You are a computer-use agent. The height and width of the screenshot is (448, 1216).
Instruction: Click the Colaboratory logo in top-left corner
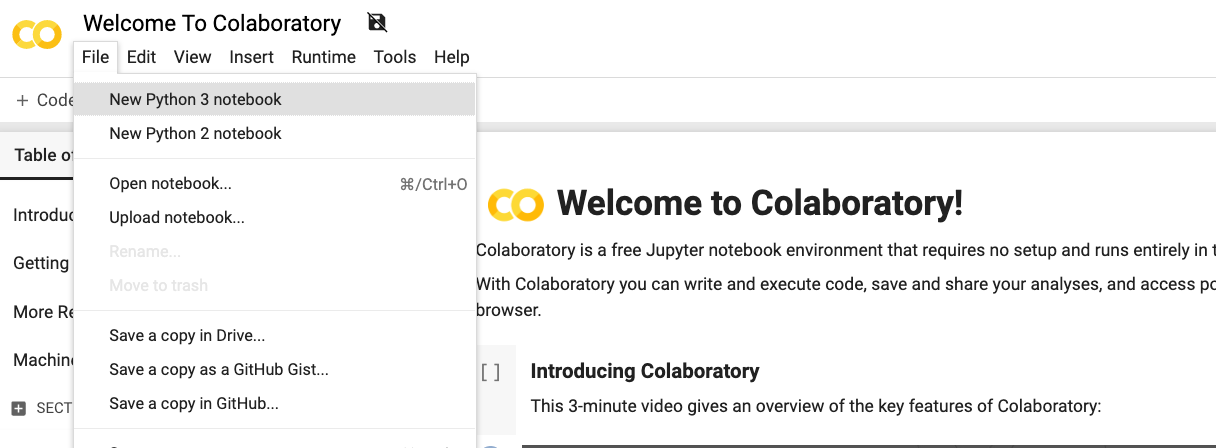click(x=37, y=35)
